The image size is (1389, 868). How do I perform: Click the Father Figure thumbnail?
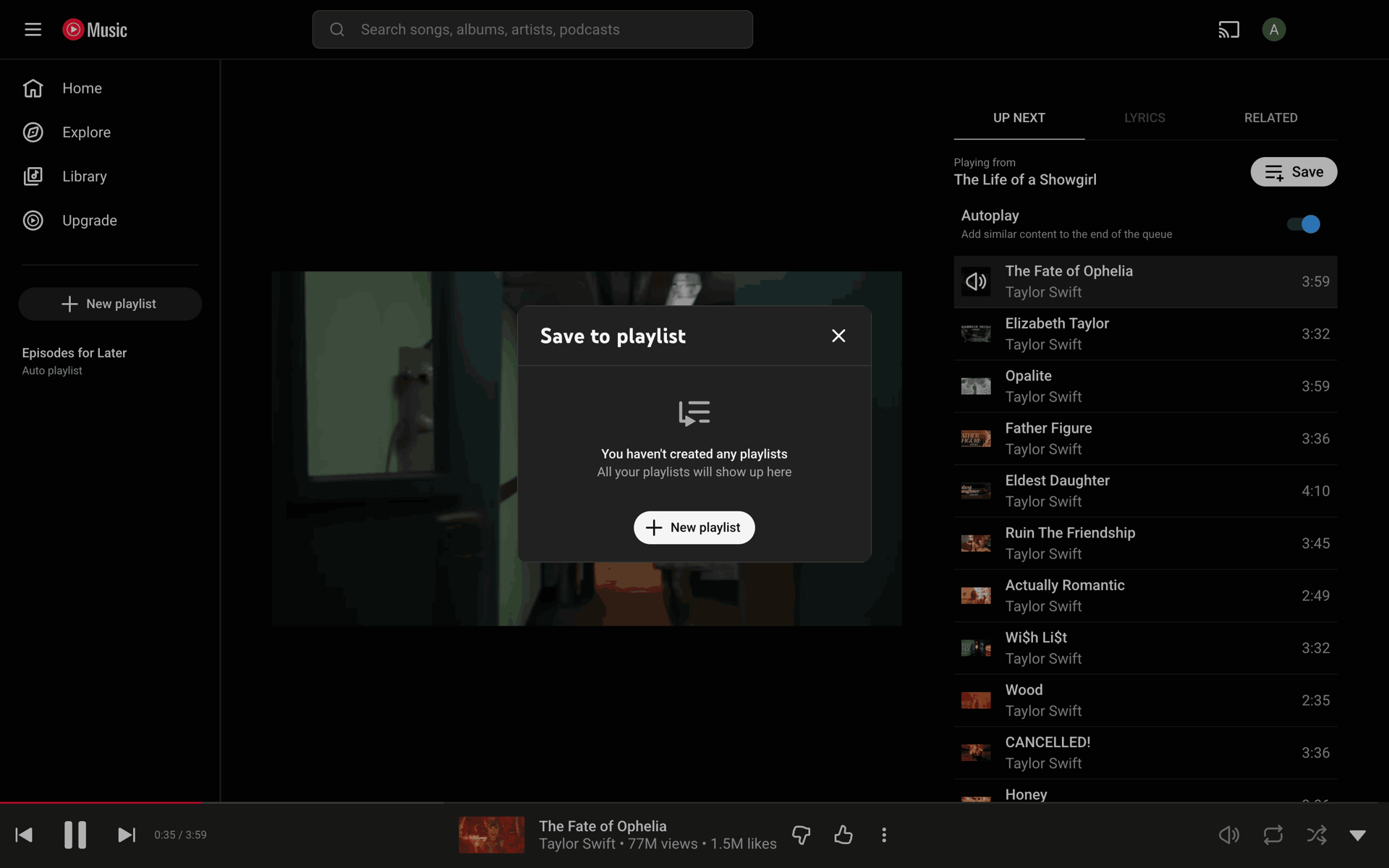coord(976,439)
